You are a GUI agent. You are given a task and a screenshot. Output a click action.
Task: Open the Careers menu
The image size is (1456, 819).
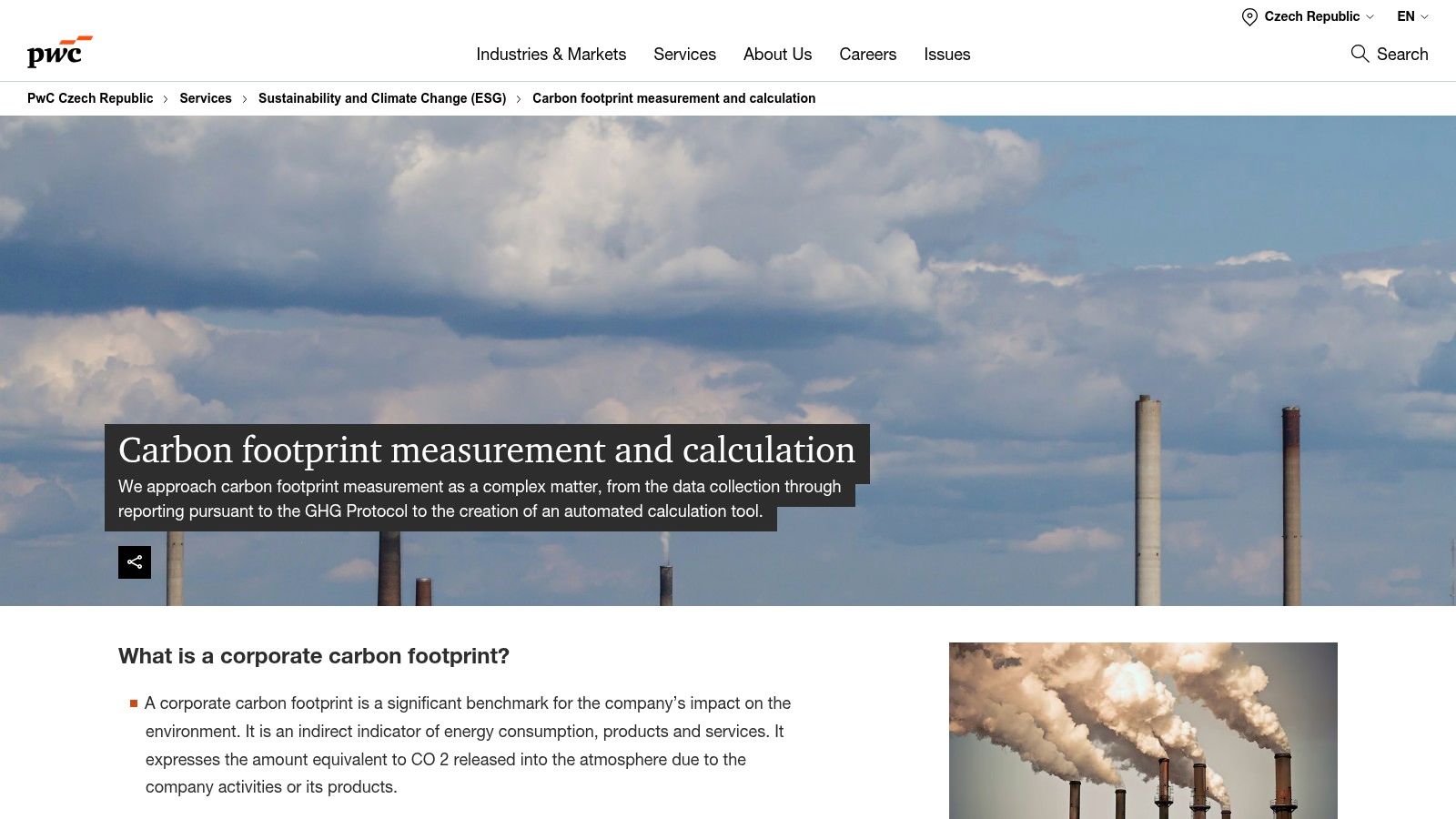click(867, 55)
